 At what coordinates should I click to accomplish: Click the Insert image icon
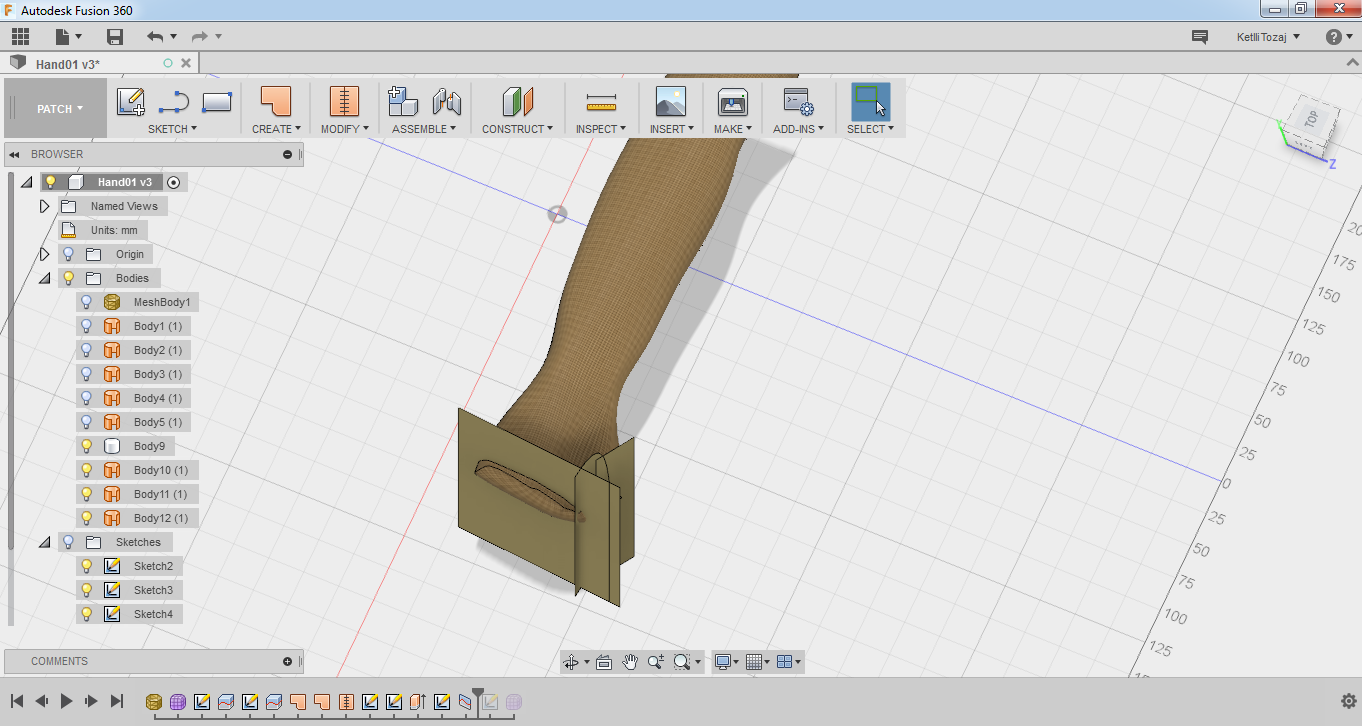pos(670,102)
